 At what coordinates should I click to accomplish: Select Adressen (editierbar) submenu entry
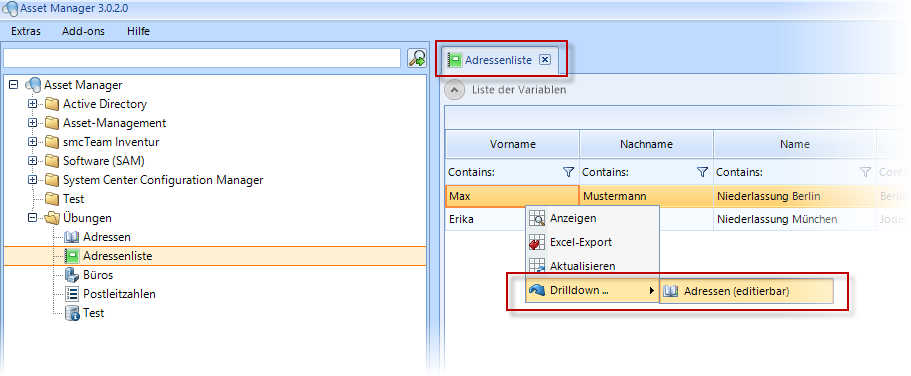tap(747, 291)
